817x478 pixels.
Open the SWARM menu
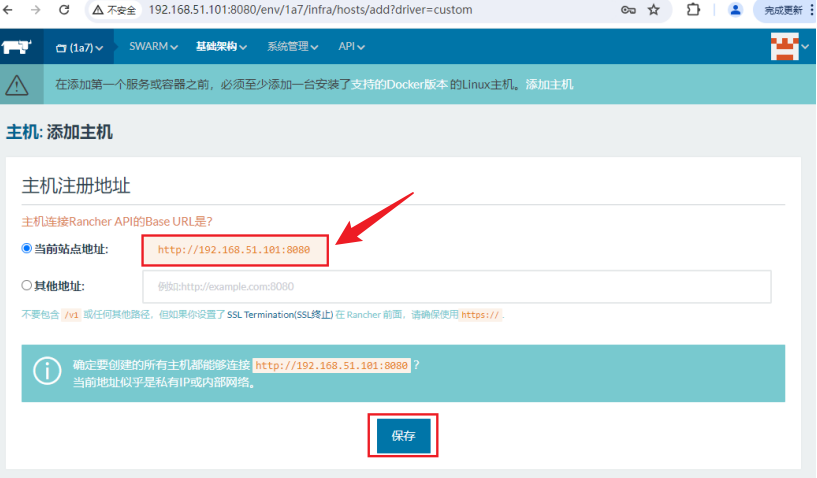coord(153,46)
